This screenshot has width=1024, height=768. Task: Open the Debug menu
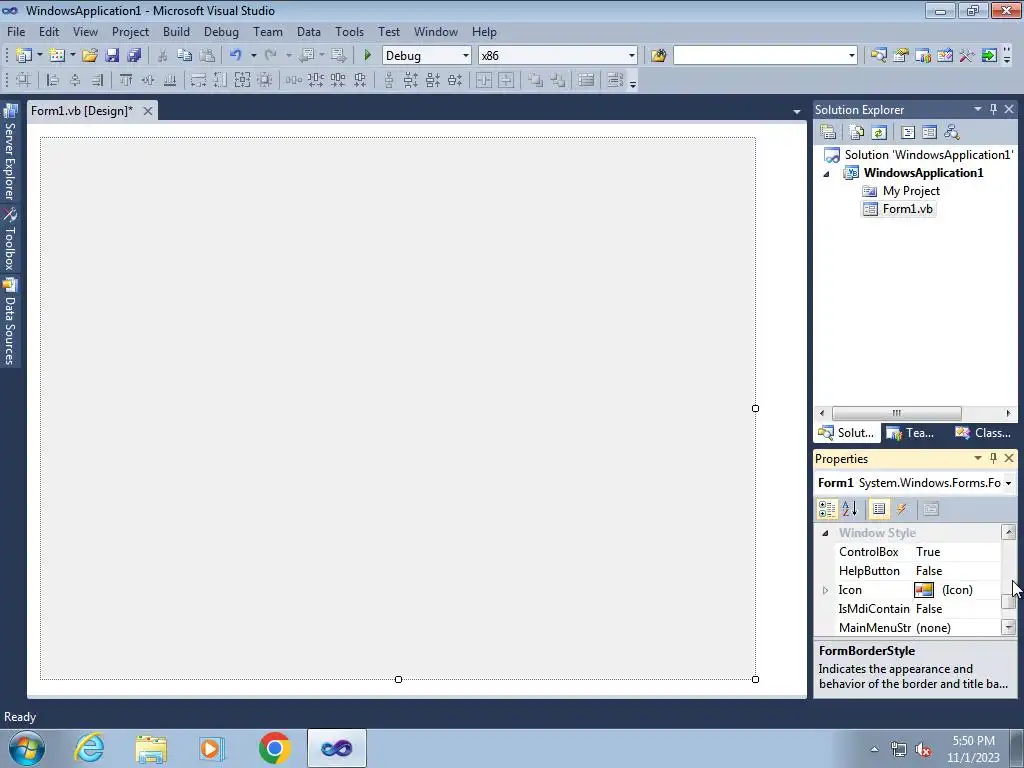pos(221,31)
